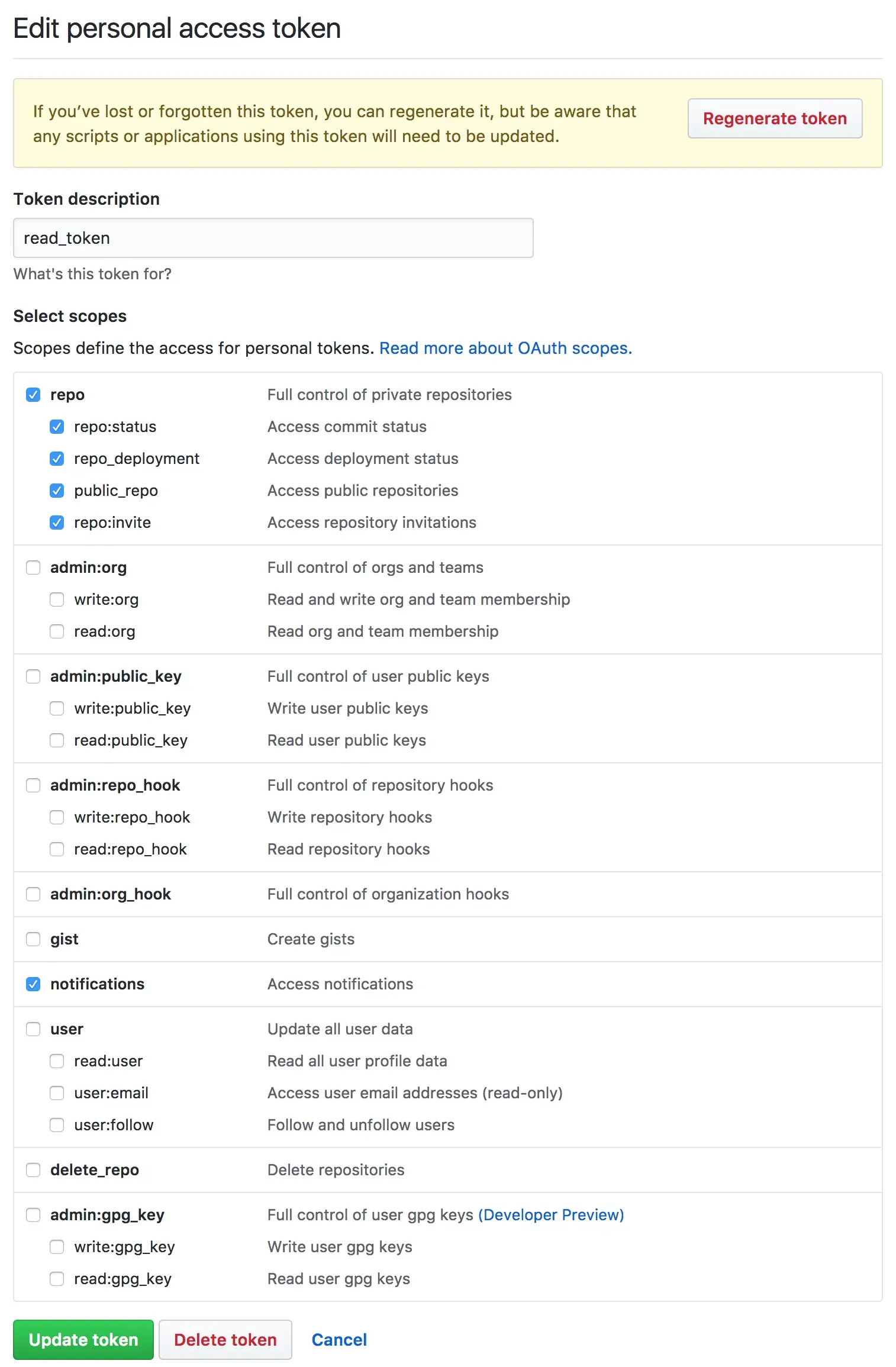This screenshot has height=1367, width=896.
Task: Open Read more about OAuth scopes link
Action: click(506, 348)
